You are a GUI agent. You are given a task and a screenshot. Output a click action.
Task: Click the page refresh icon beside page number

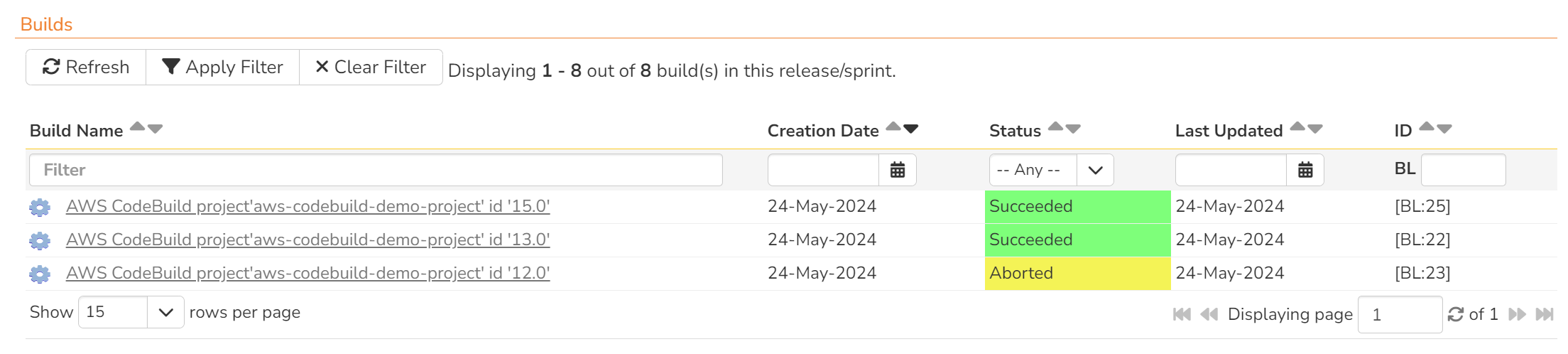tap(1456, 314)
